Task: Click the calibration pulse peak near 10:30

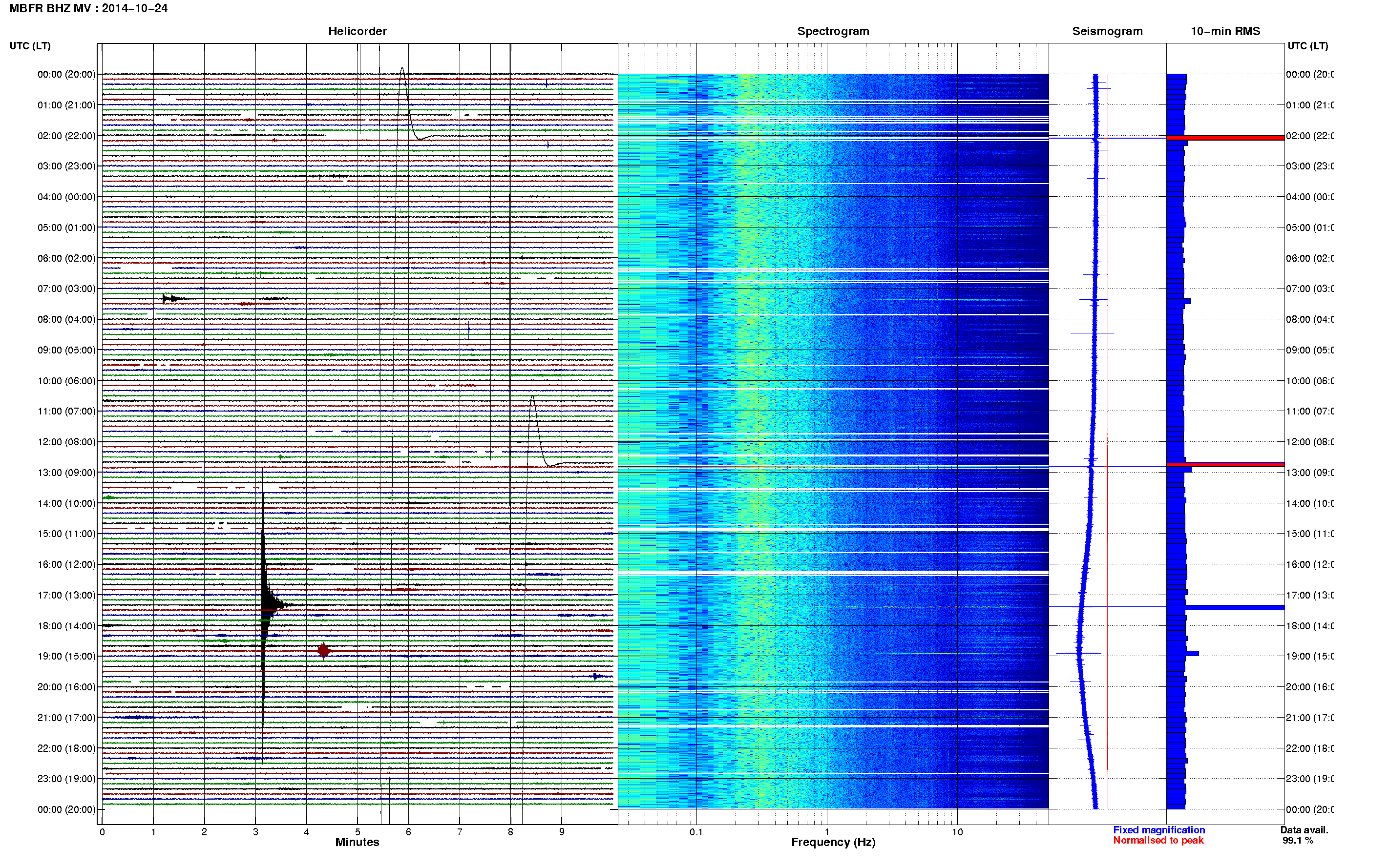Action: (532, 397)
